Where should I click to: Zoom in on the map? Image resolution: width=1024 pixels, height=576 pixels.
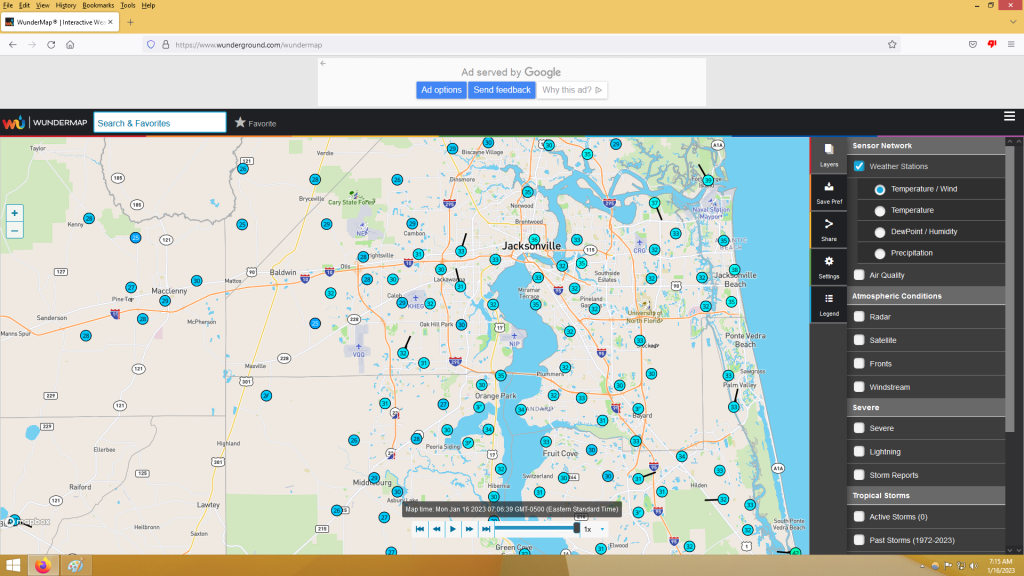(x=14, y=213)
